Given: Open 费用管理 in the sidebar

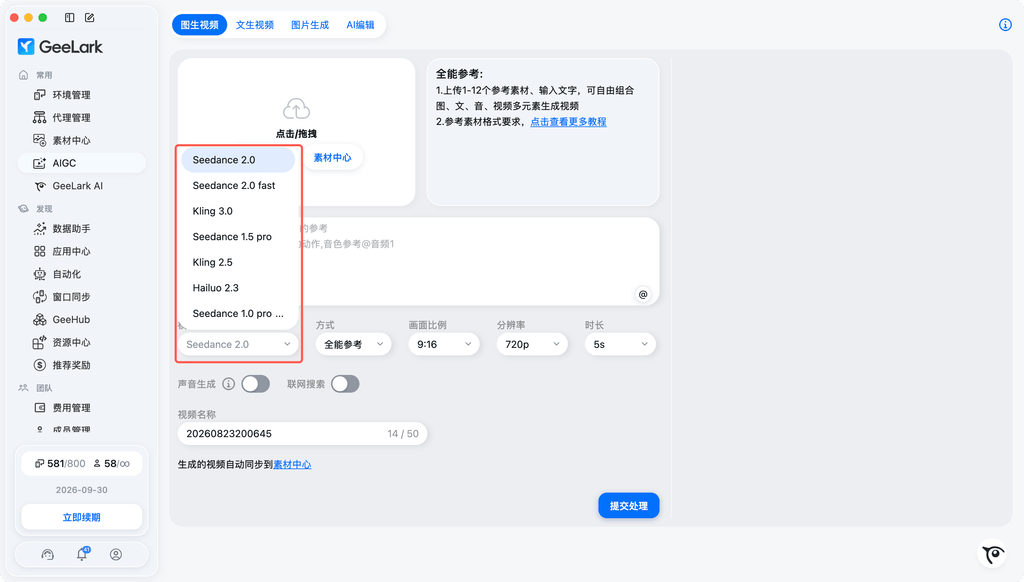Looking at the screenshot, I should [x=82, y=408].
